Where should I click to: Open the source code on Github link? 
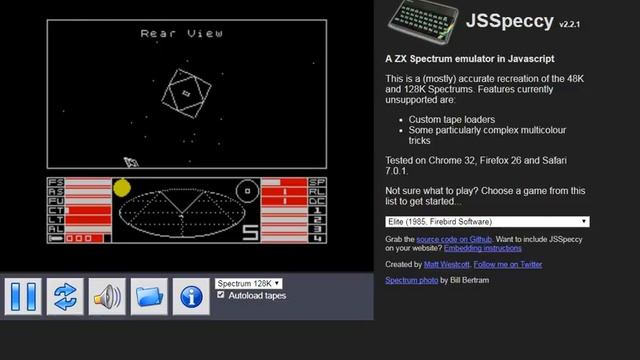pyautogui.click(x=454, y=239)
